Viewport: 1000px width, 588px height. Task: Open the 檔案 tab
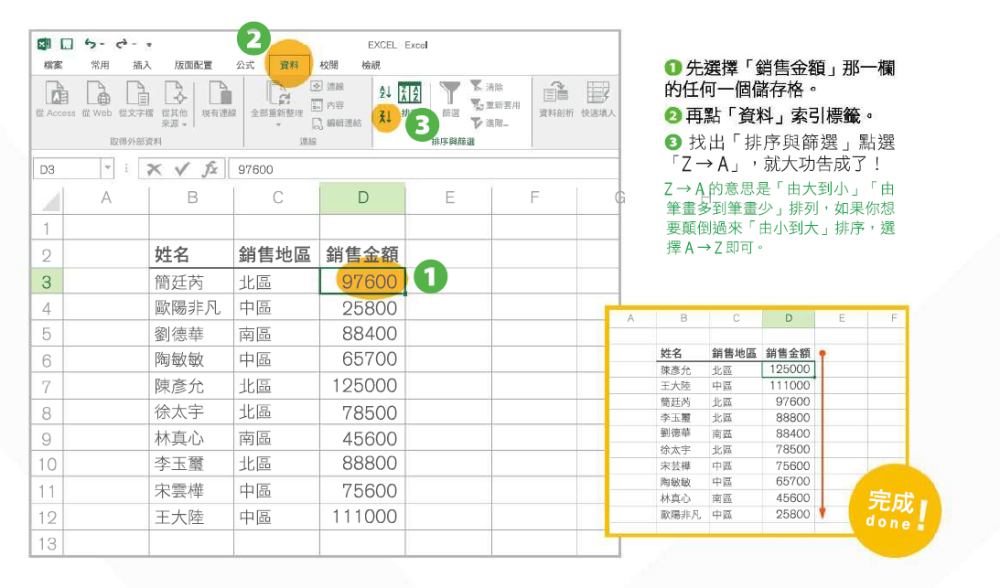pos(53,65)
